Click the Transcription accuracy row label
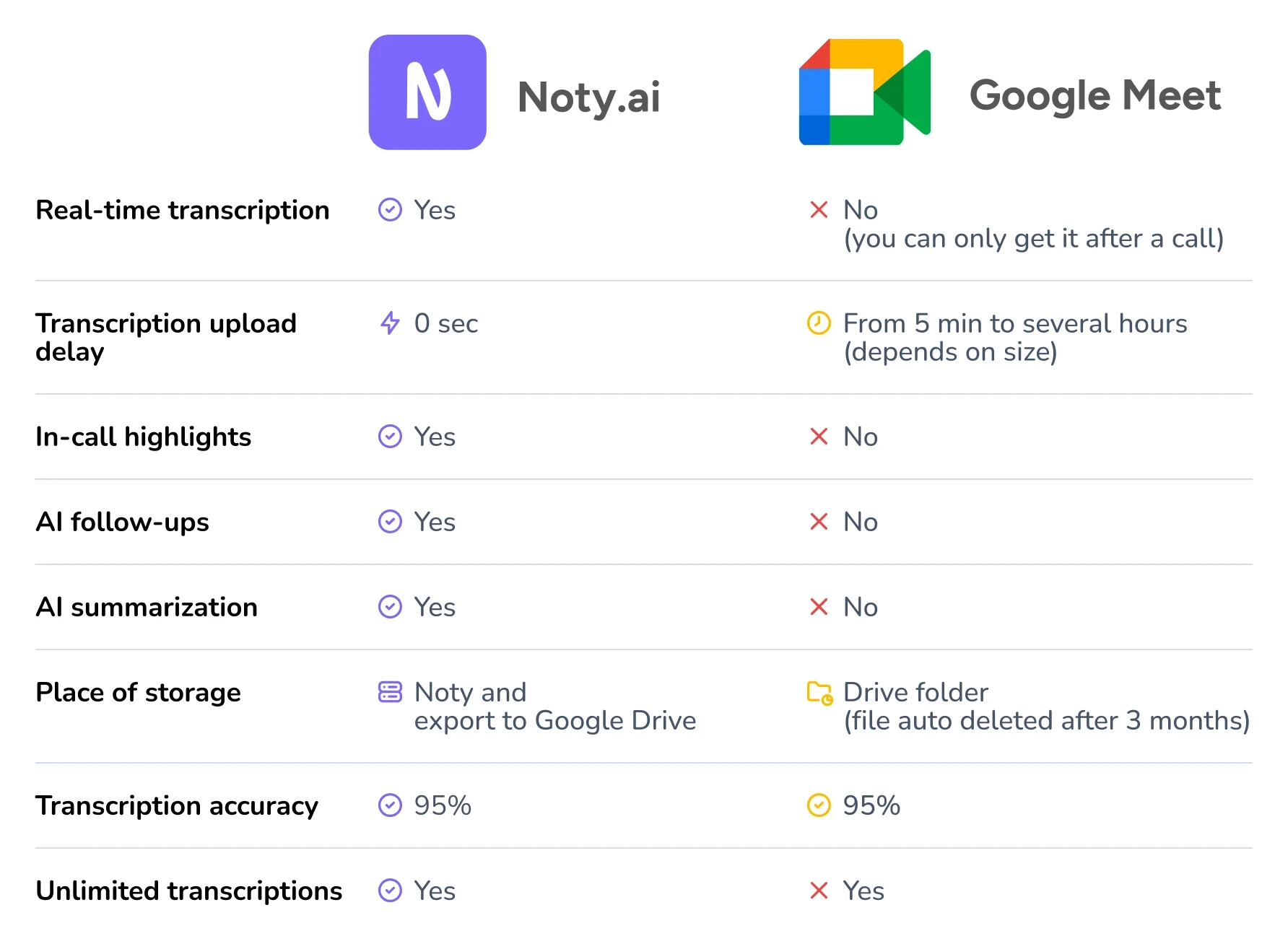 (x=177, y=805)
